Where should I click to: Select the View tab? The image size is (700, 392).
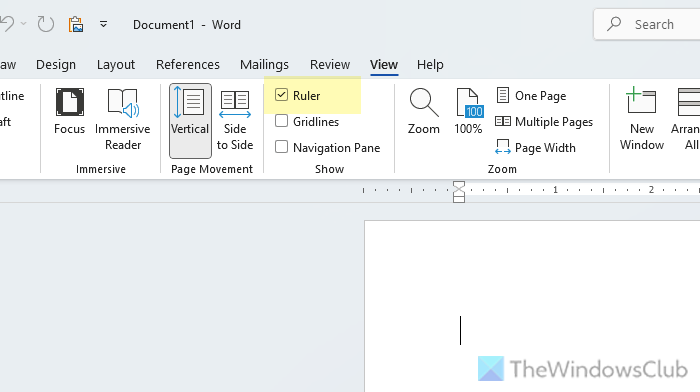point(384,65)
